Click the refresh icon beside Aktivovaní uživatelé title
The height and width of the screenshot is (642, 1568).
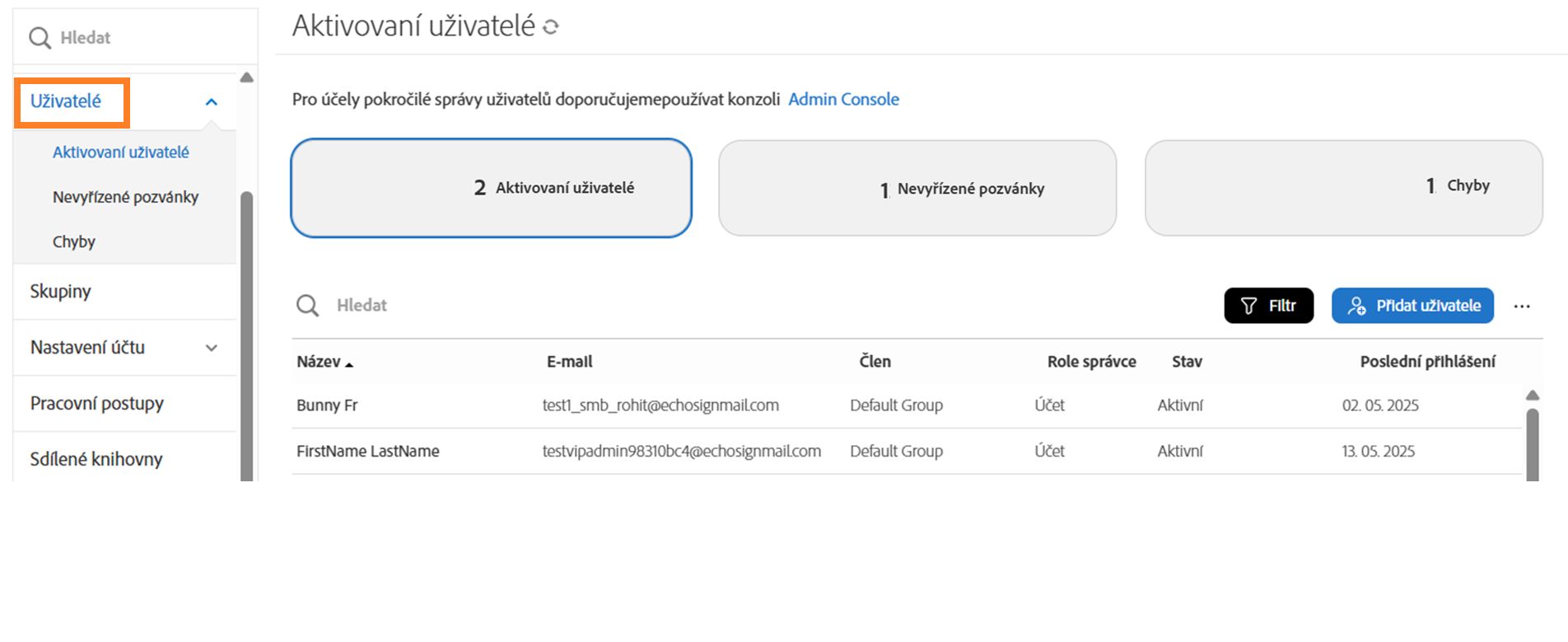tap(551, 27)
